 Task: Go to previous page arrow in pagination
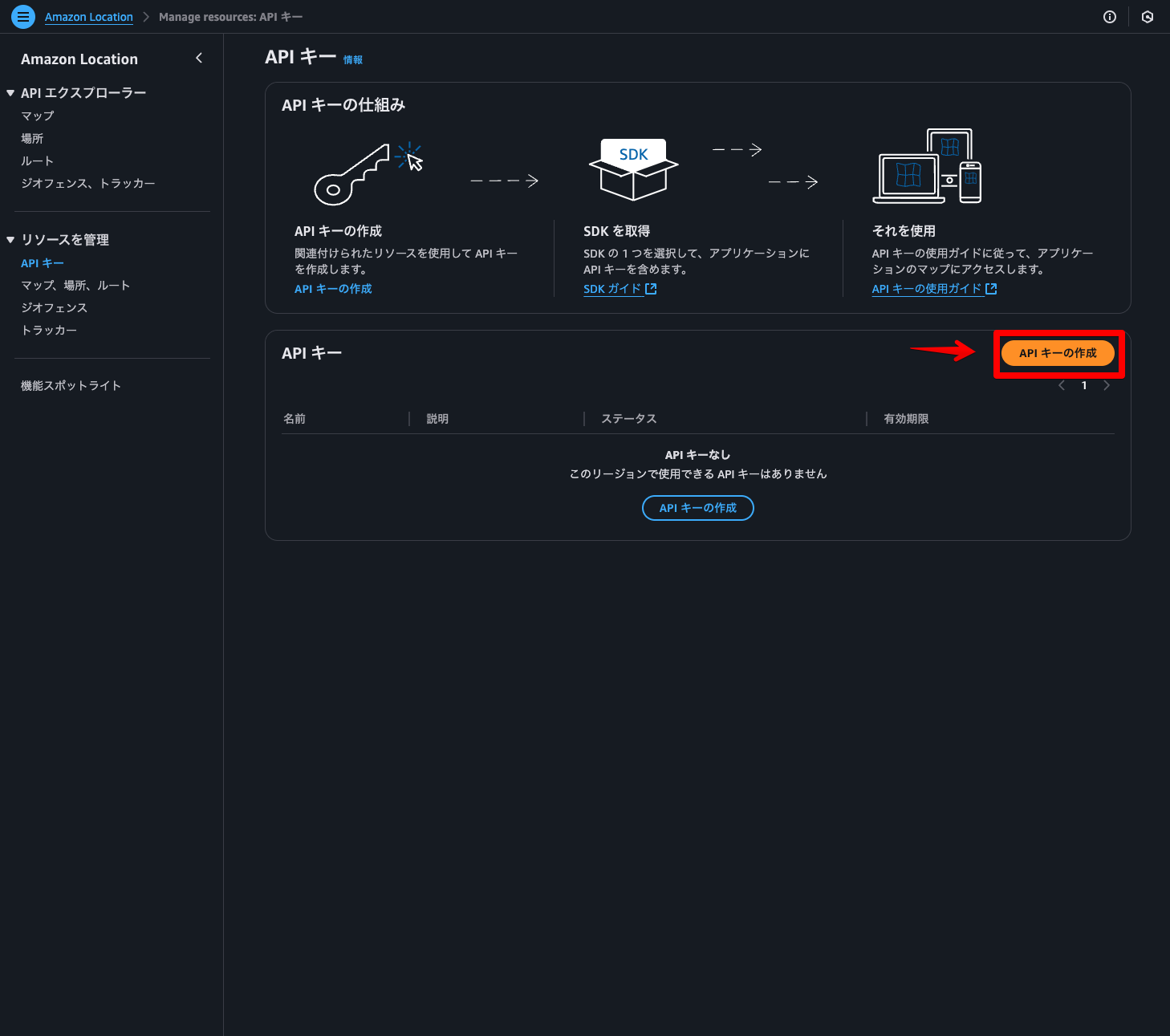coord(1062,386)
